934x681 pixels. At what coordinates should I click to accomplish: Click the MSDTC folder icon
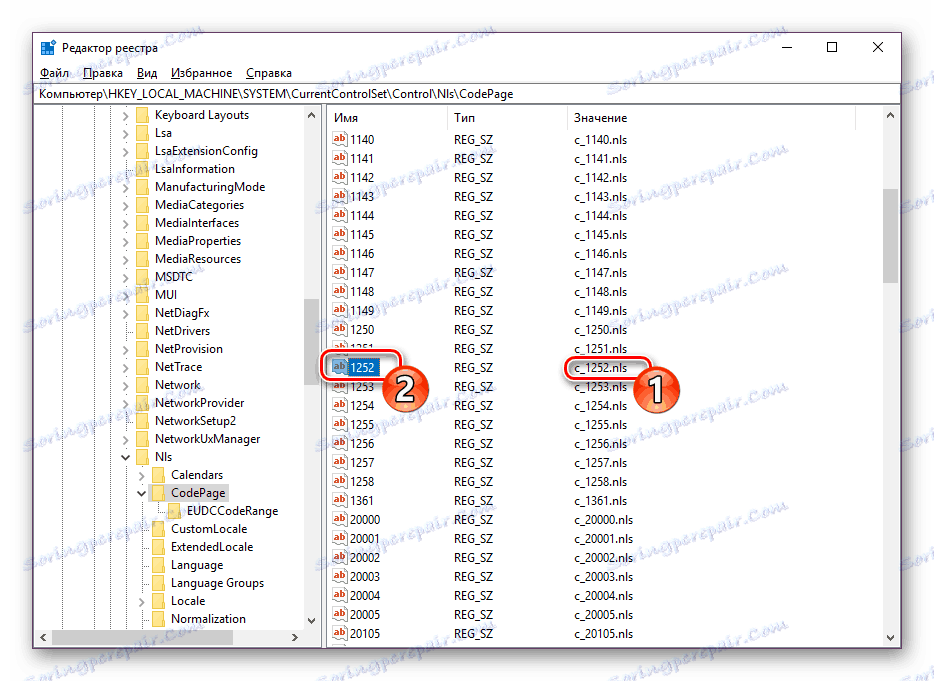coord(142,277)
